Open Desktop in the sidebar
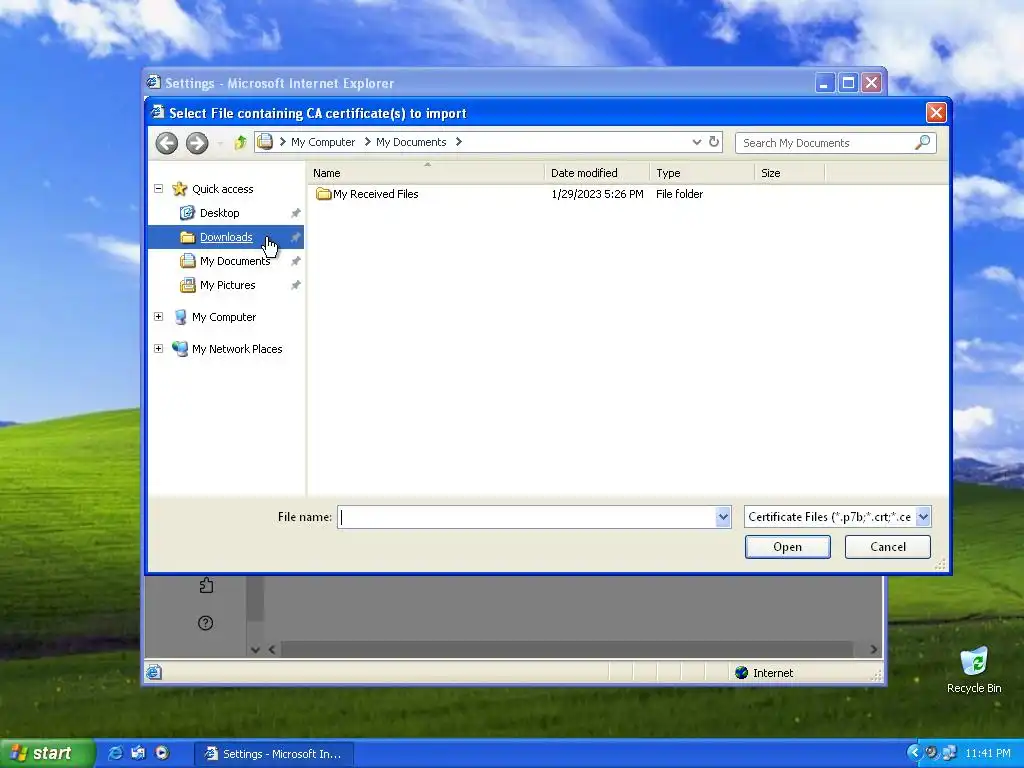 click(x=219, y=213)
